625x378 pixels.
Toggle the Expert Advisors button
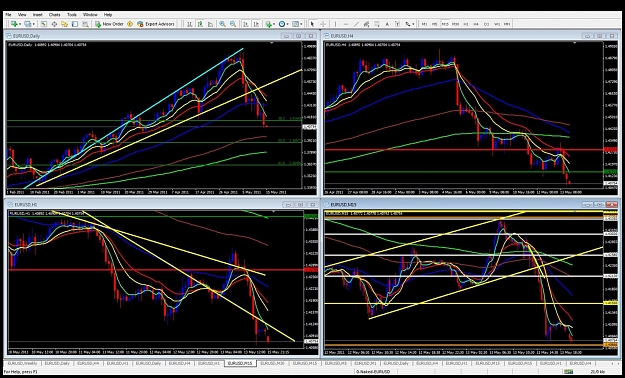[x=156, y=24]
